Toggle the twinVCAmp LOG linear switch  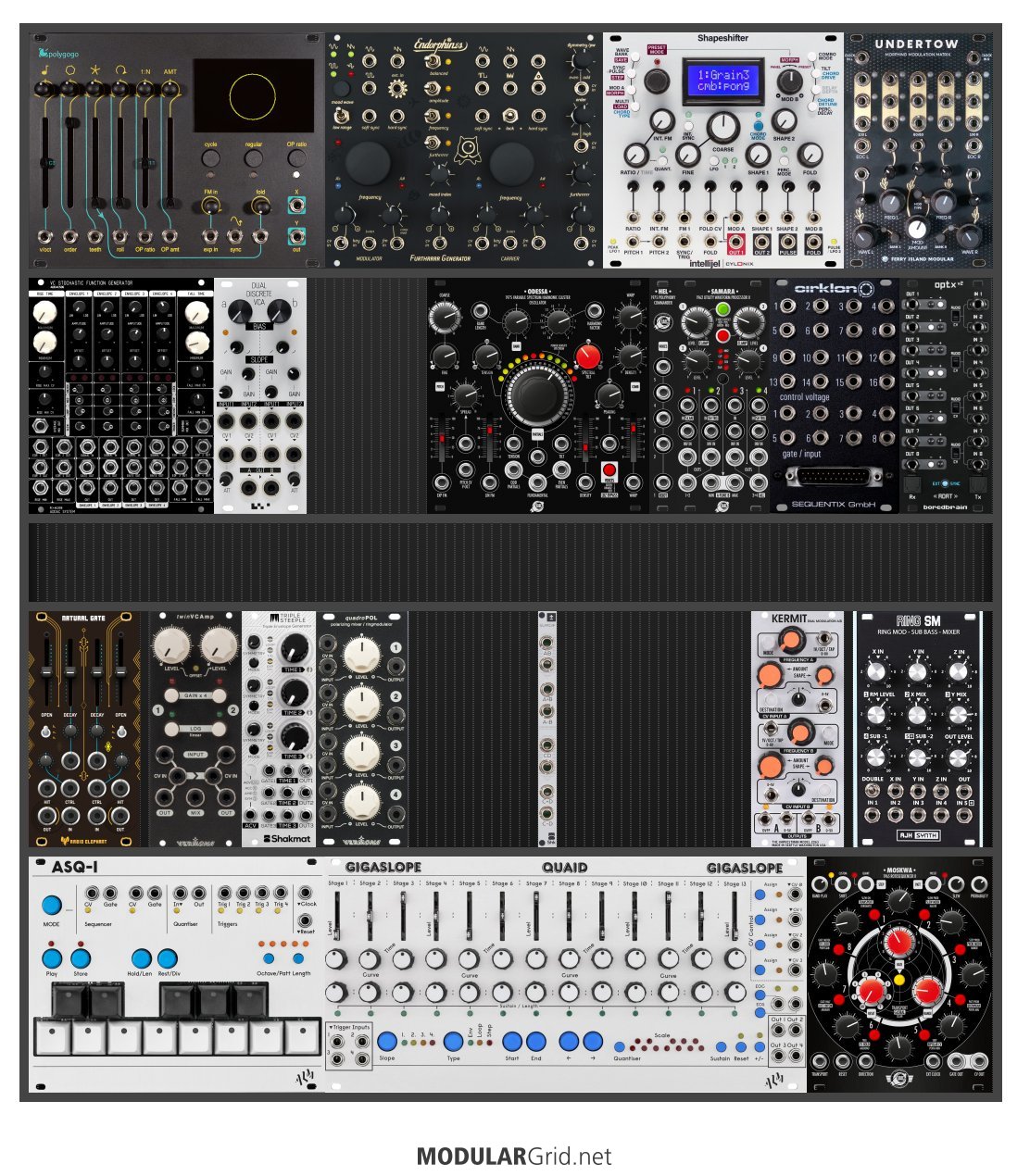[195, 729]
